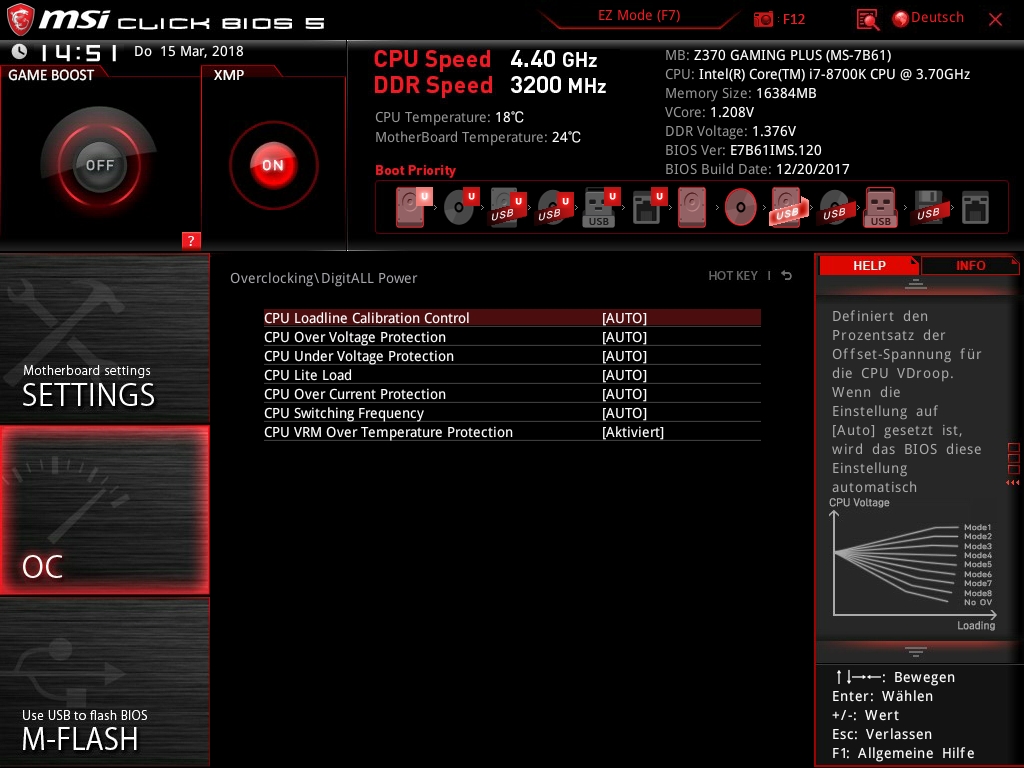This screenshot has width=1024, height=768.
Task: Click the date Do 15 Mar, 2018
Action: tap(189, 51)
